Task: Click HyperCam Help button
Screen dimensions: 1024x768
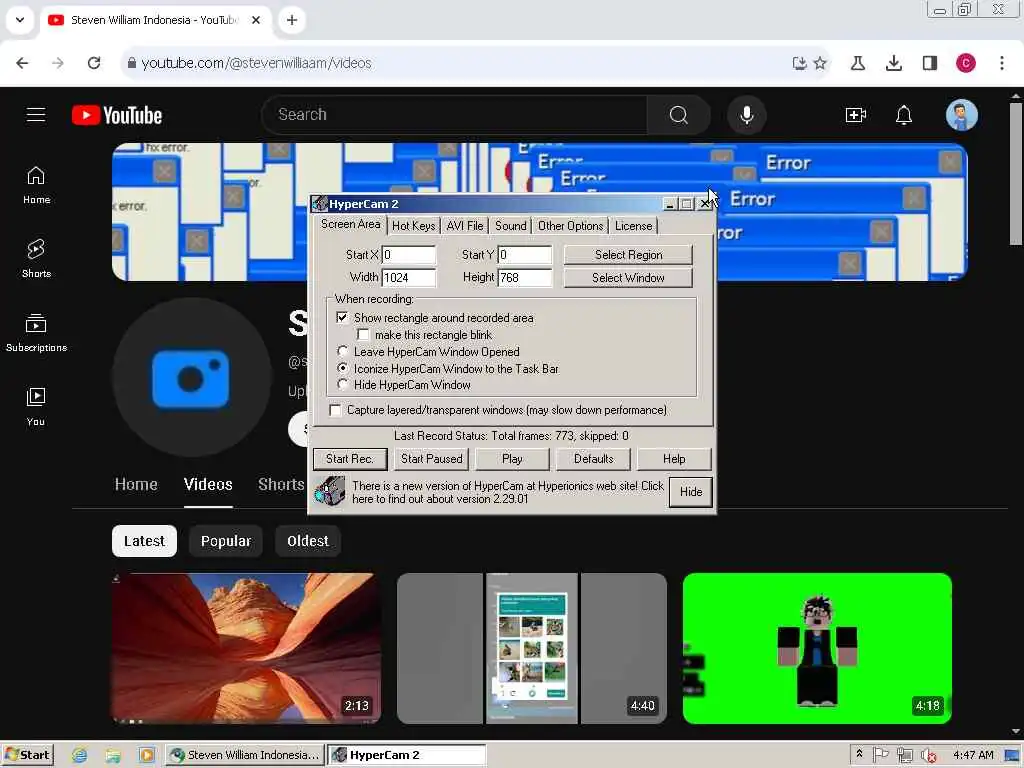Action: (674, 459)
